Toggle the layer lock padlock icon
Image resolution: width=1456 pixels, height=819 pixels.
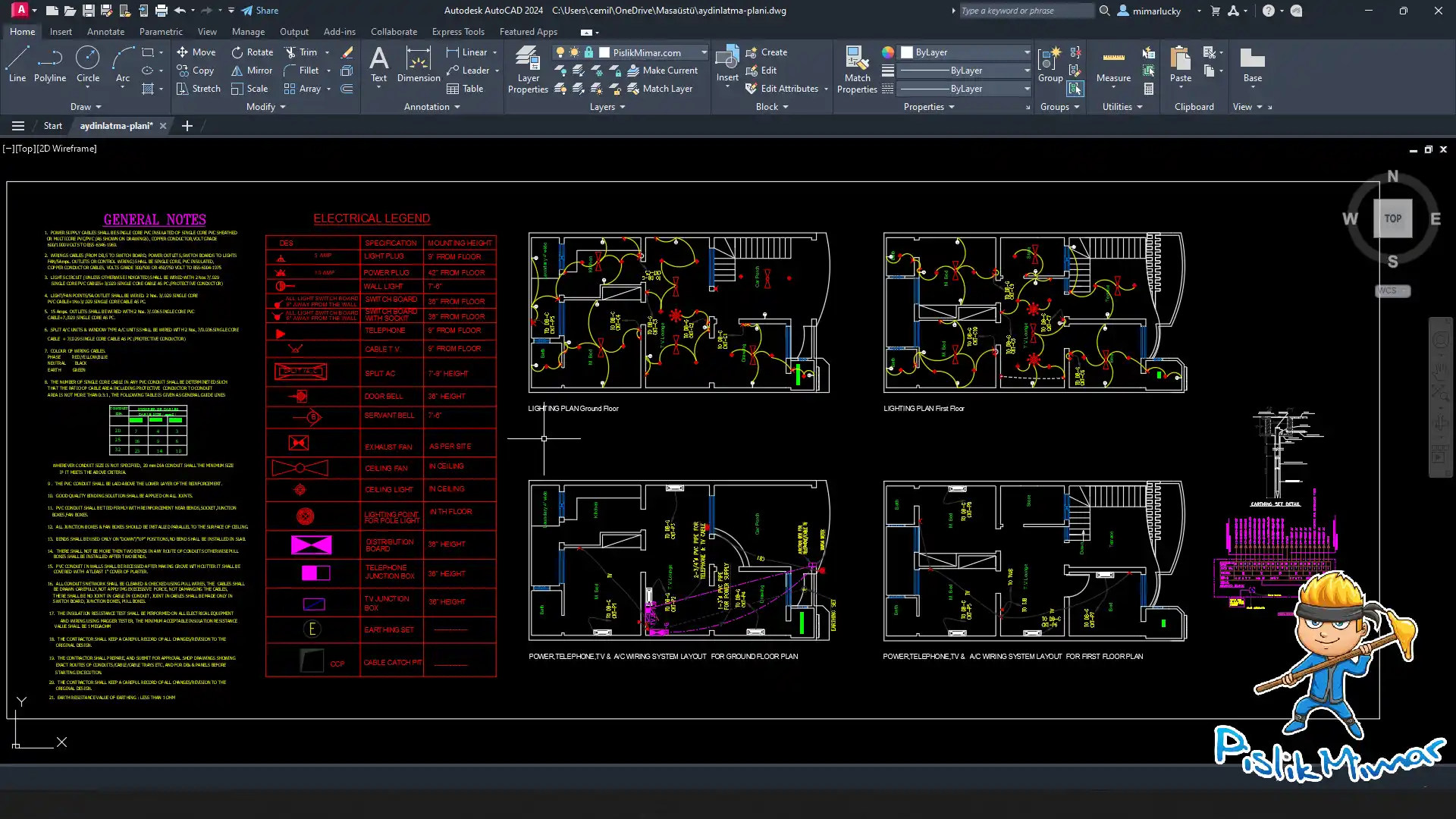pos(588,52)
